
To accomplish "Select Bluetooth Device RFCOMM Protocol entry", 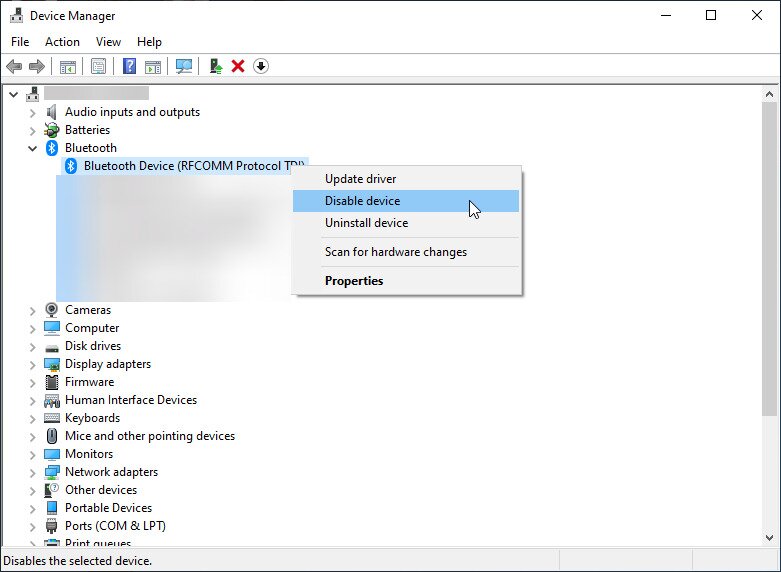I will tap(190, 166).
